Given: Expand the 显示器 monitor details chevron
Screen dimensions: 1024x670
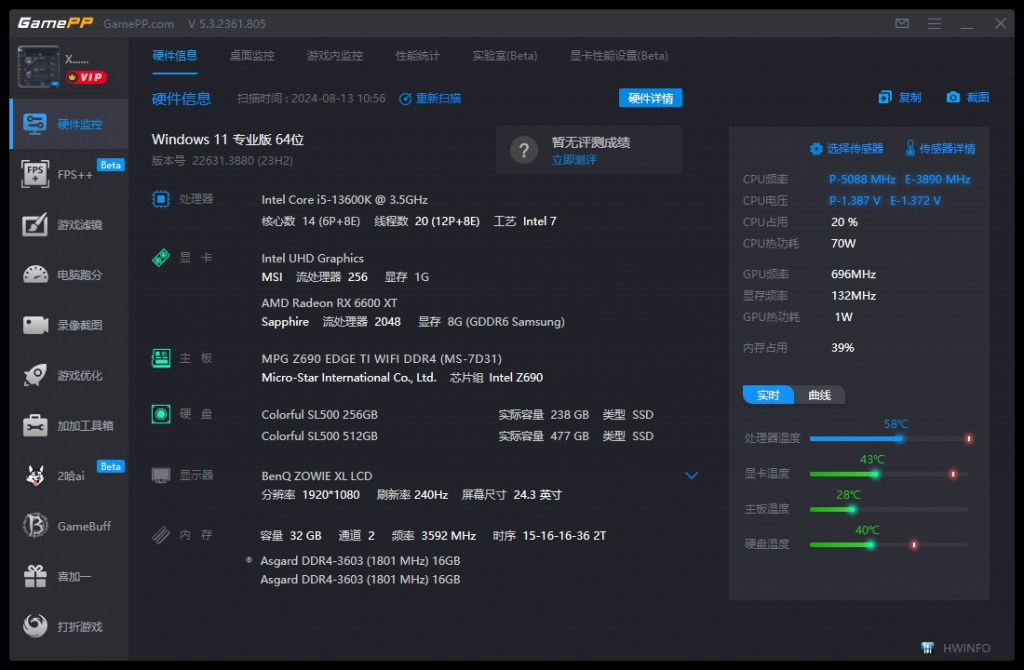Looking at the screenshot, I should point(692,475).
